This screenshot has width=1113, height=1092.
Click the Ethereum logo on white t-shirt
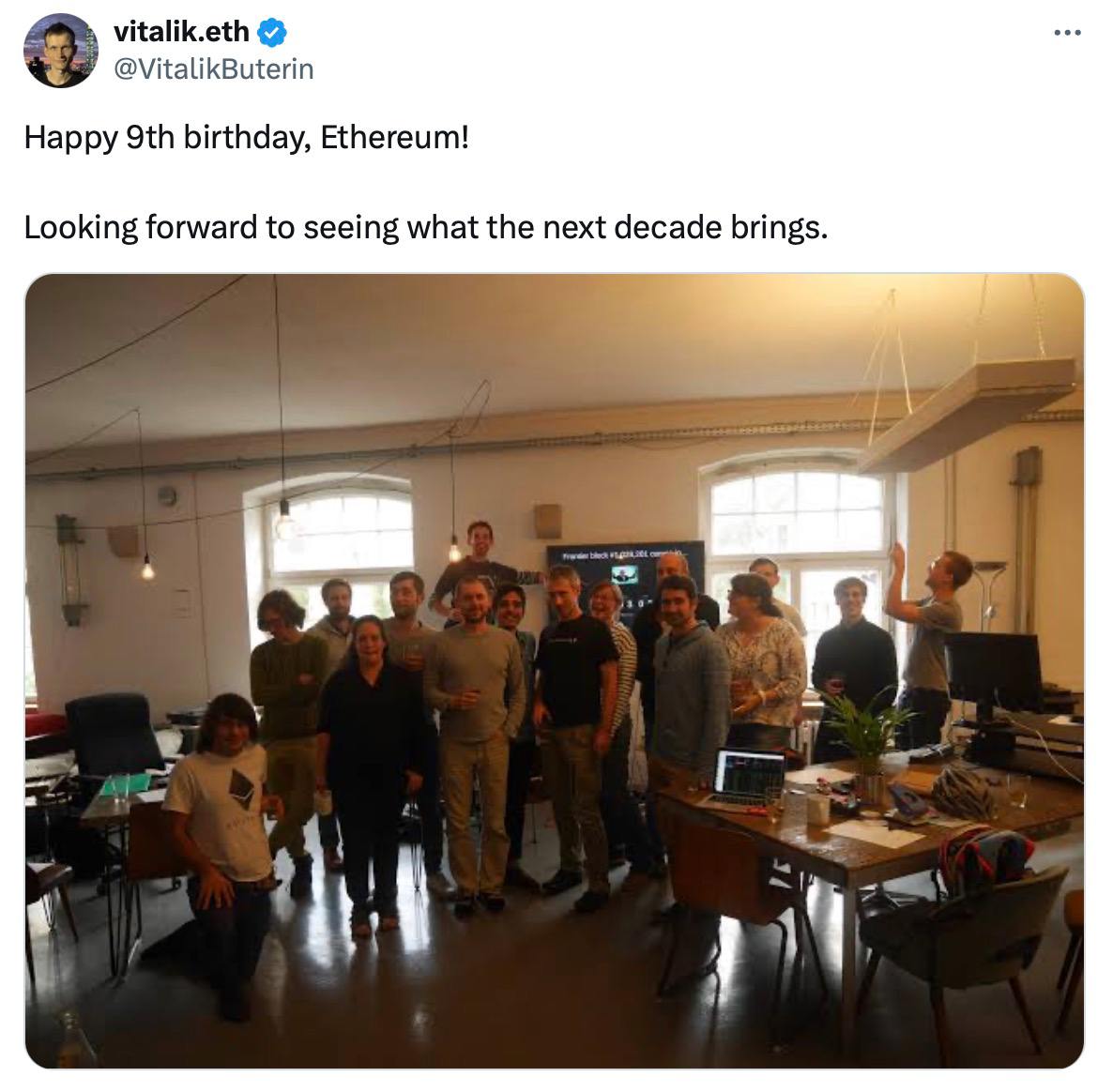pos(243,789)
